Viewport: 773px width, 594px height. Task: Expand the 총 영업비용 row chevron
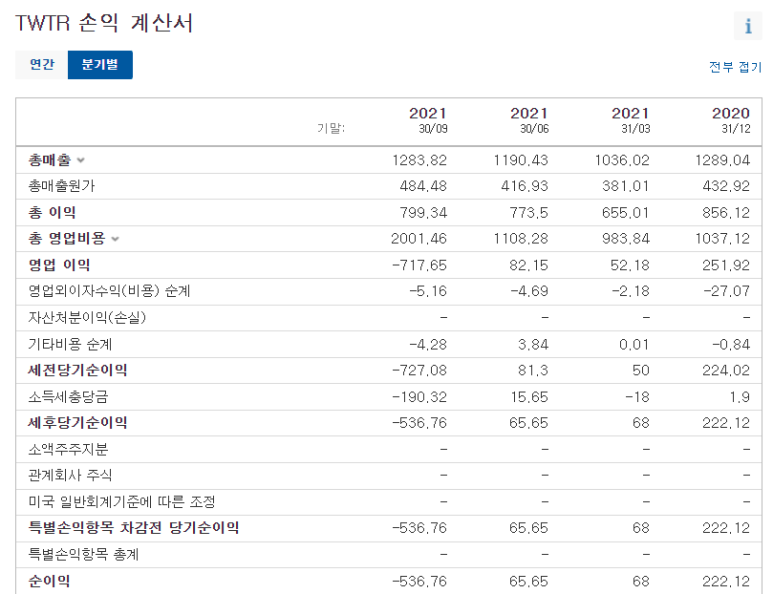(115, 239)
